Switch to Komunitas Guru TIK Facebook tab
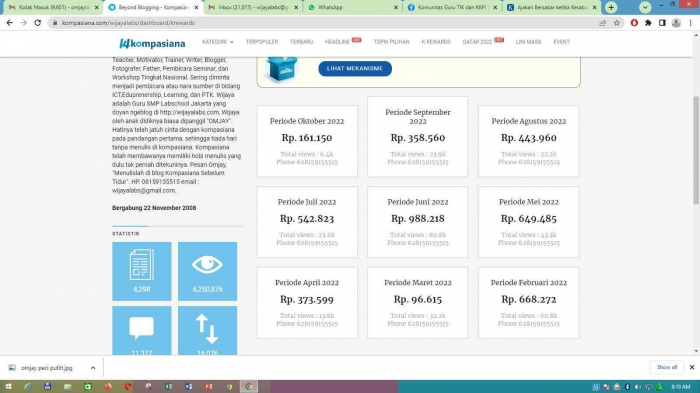Viewport: 700px width, 393px height. pyautogui.click(x=452, y=8)
